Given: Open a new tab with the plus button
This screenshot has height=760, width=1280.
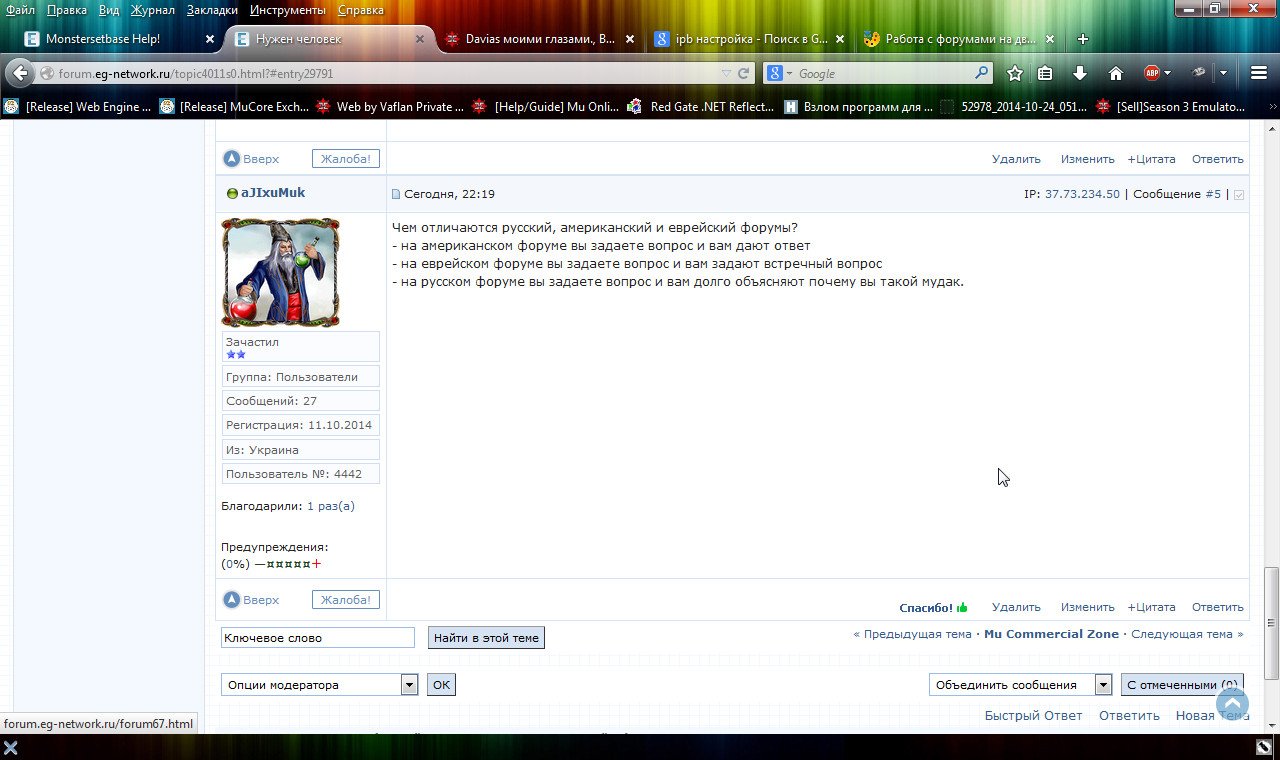Looking at the screenshot, I should [1083, 39].
